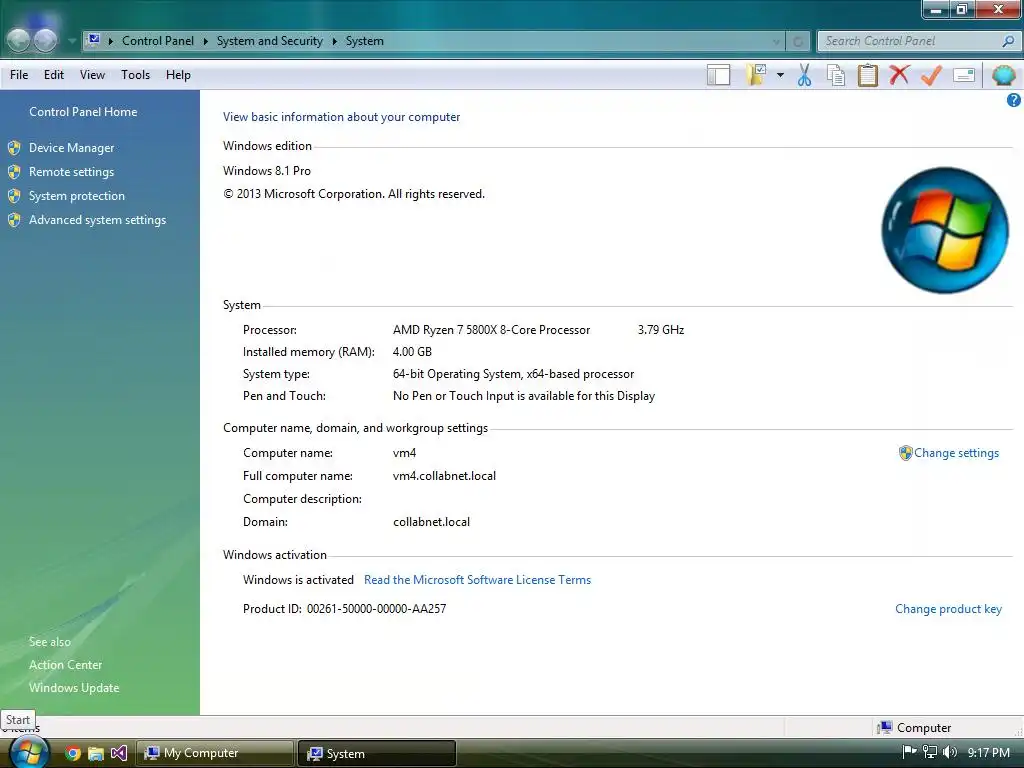Viewport: 1024px width, 768px height.
Task: Click shield icon beside Device Manager
Action: pos(14,148)
